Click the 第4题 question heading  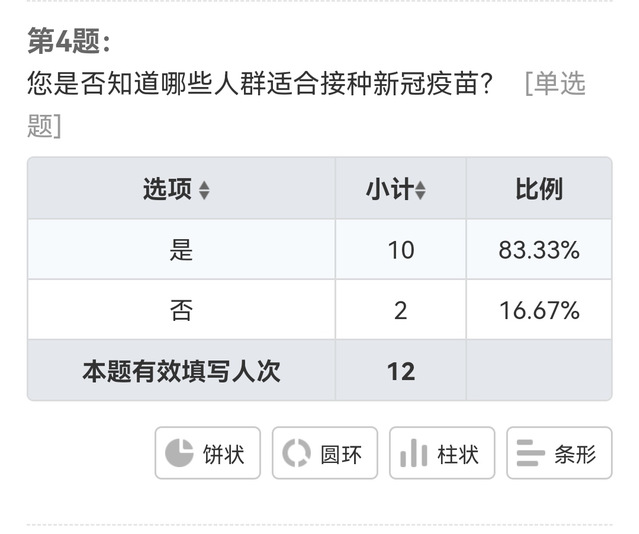click(68, 41)
